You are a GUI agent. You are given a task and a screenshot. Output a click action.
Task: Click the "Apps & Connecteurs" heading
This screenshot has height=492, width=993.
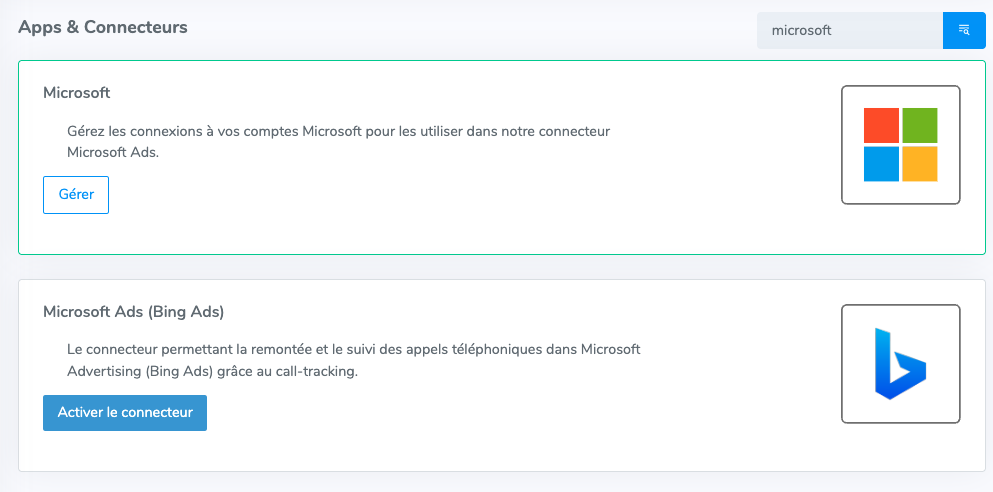(x=103, y=27)
